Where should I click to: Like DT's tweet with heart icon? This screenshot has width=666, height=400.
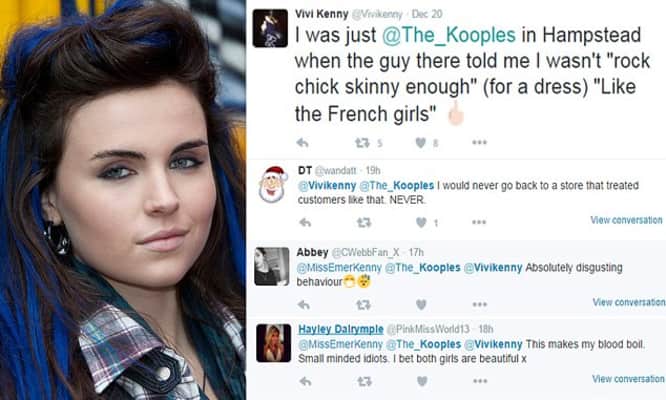tap(421, 222)
